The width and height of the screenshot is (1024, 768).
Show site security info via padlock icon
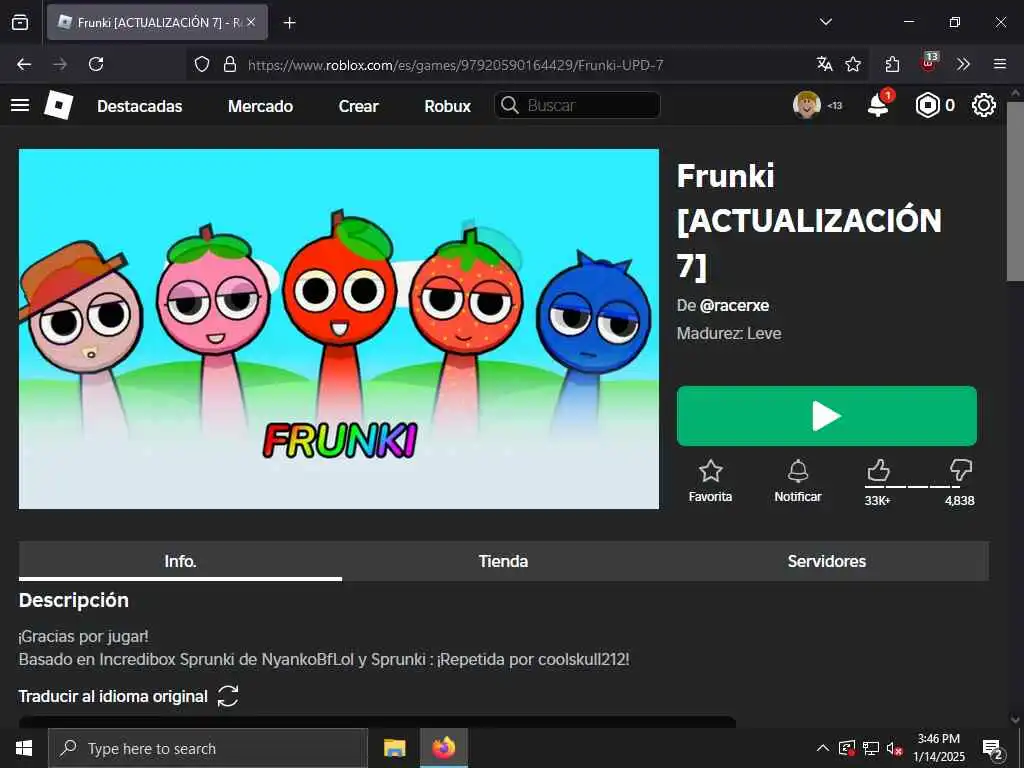pos(230,64)
